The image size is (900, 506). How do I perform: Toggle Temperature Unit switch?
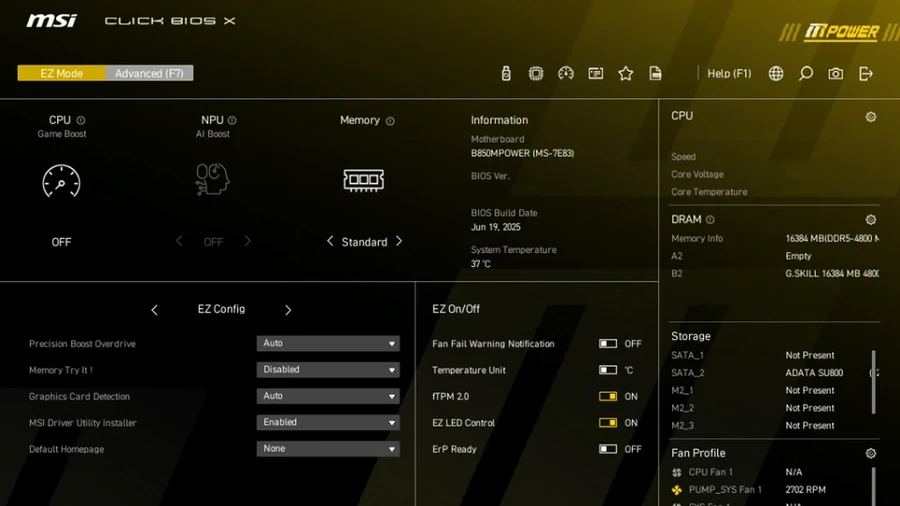608,370
